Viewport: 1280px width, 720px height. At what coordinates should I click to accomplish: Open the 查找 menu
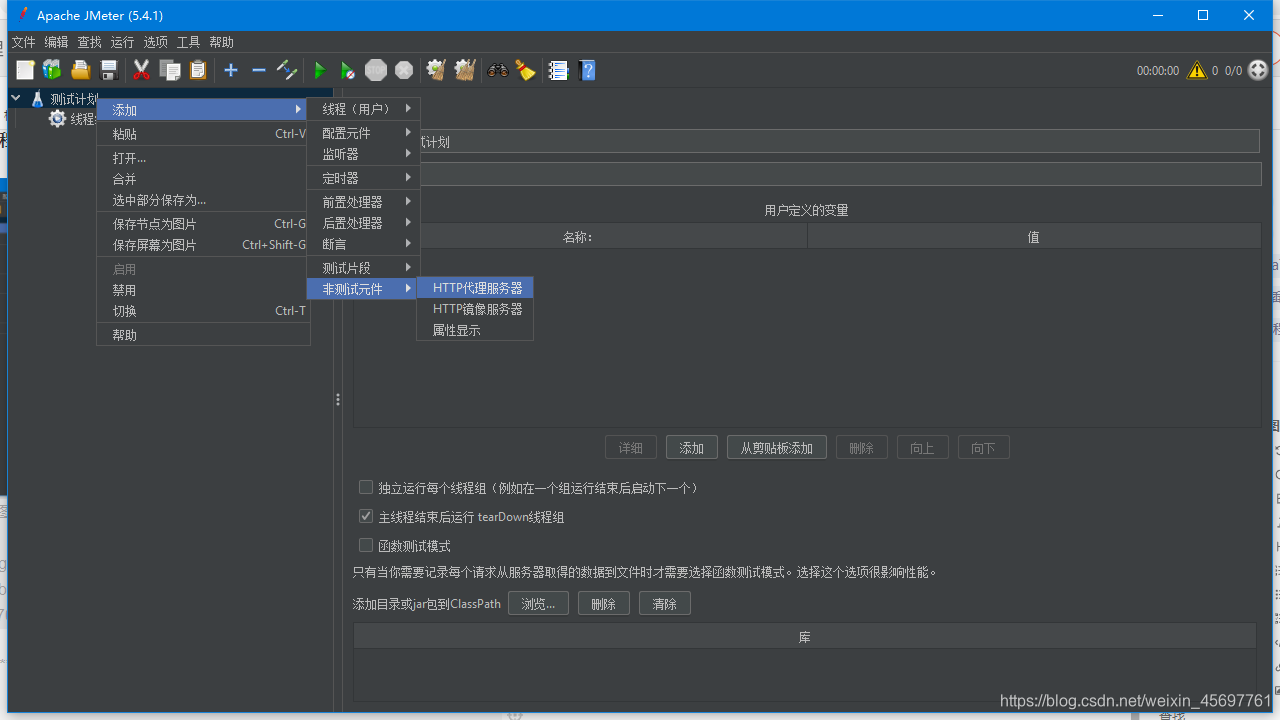click(89, 42)
